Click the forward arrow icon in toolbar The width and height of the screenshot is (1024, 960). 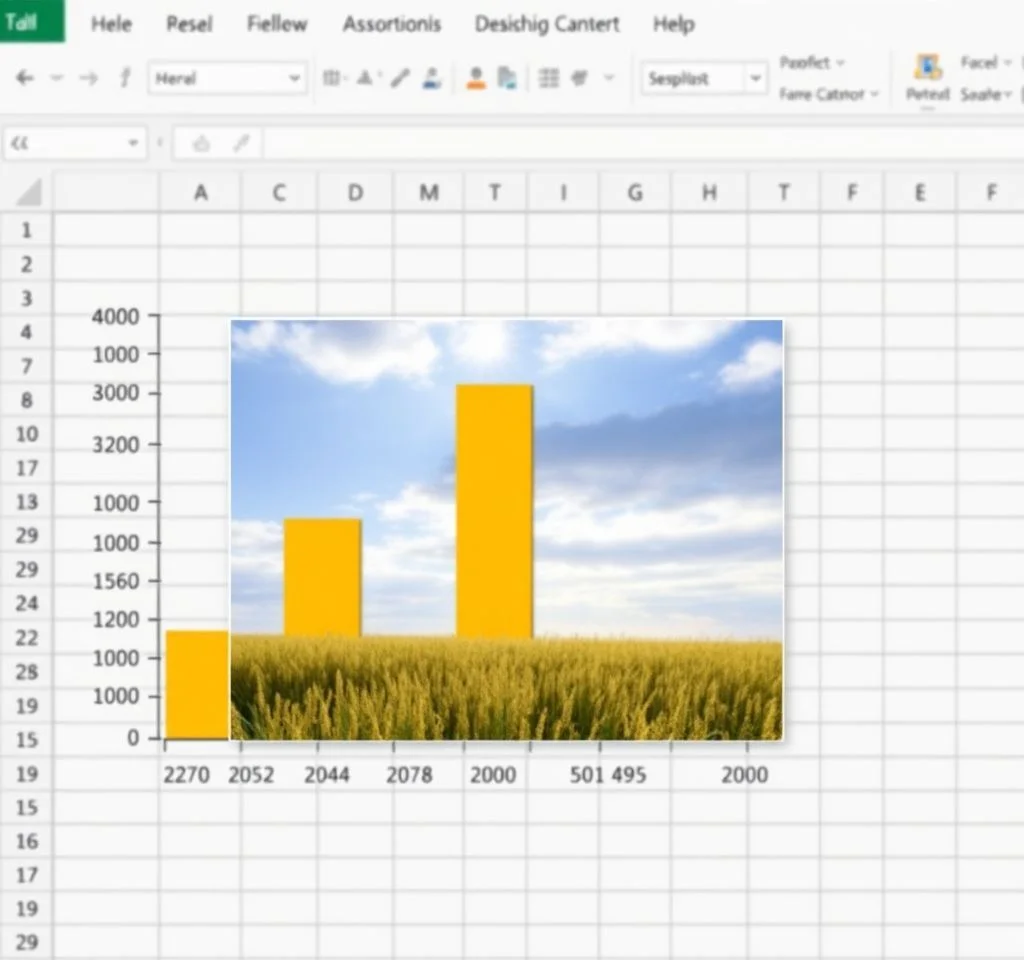89,78
